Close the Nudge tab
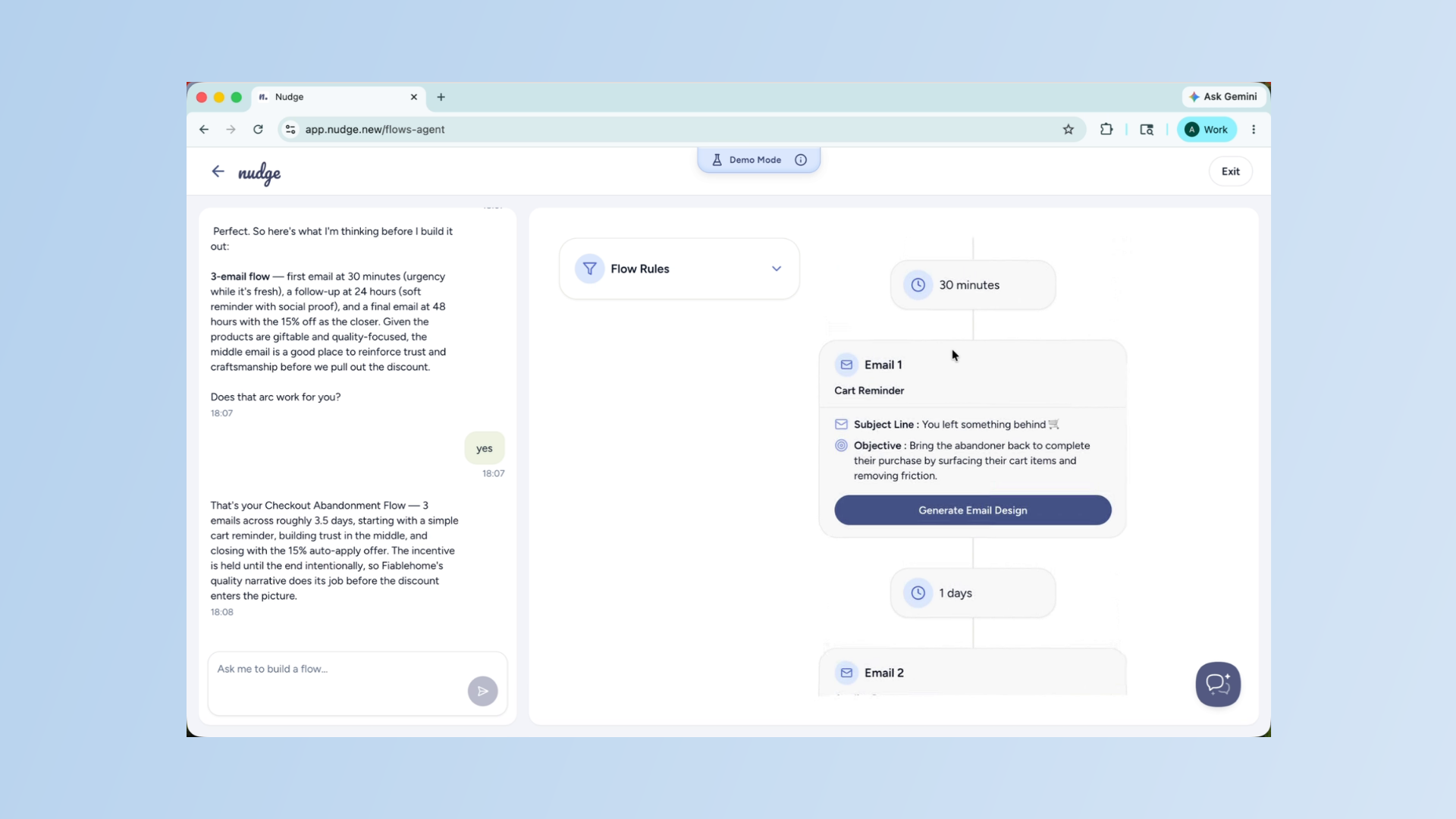 click(414, 97)
